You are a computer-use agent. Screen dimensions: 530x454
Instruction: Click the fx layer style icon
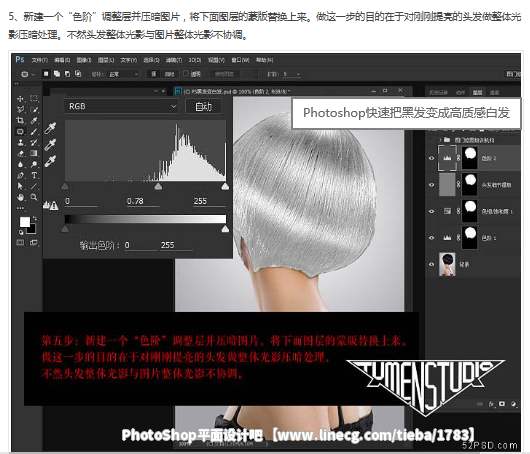[491, 404]
